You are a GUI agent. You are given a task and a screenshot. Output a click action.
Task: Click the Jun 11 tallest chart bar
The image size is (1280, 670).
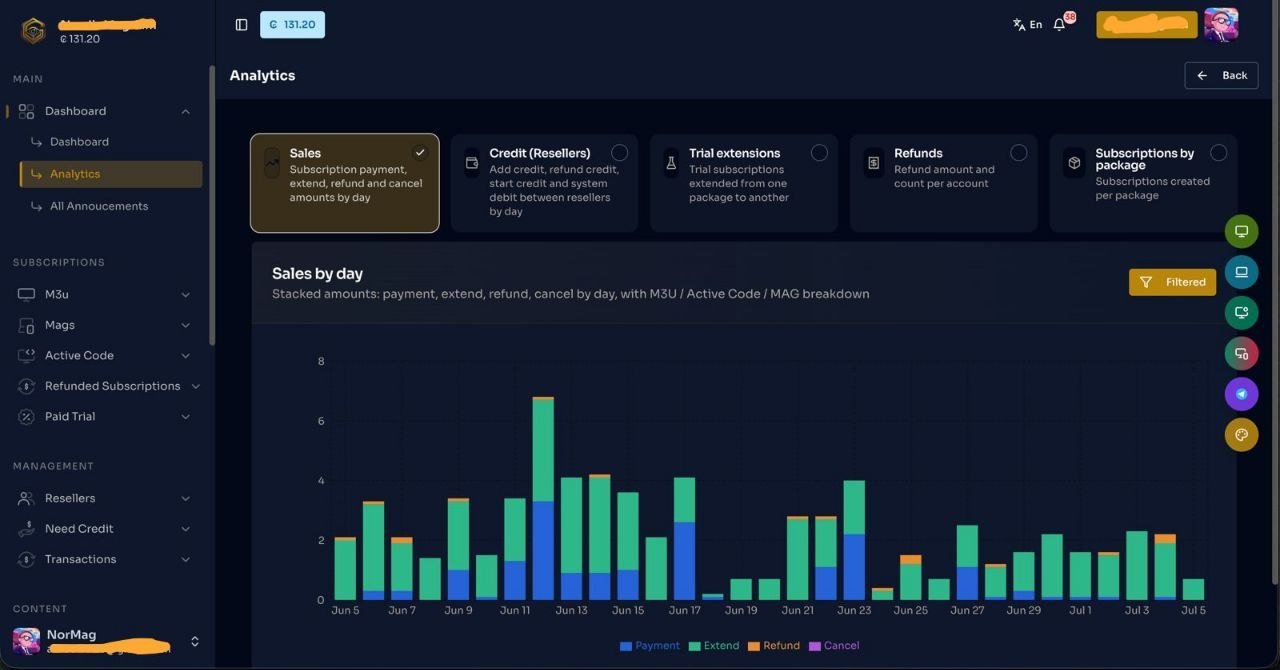(x=543, y=498)
